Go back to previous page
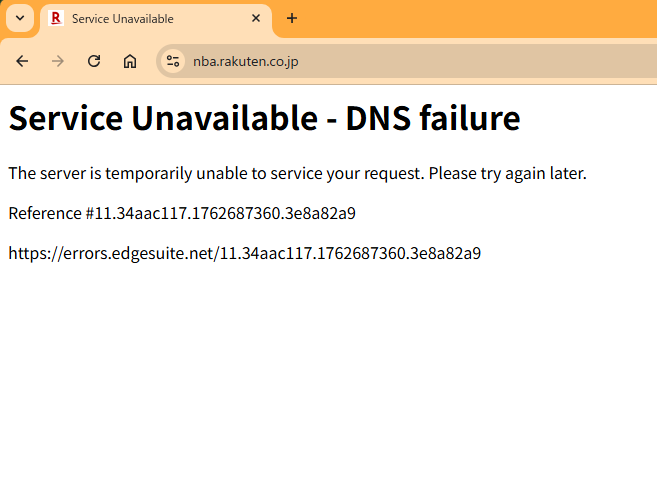Screen dimensions: 657x502 coord(22,61)
